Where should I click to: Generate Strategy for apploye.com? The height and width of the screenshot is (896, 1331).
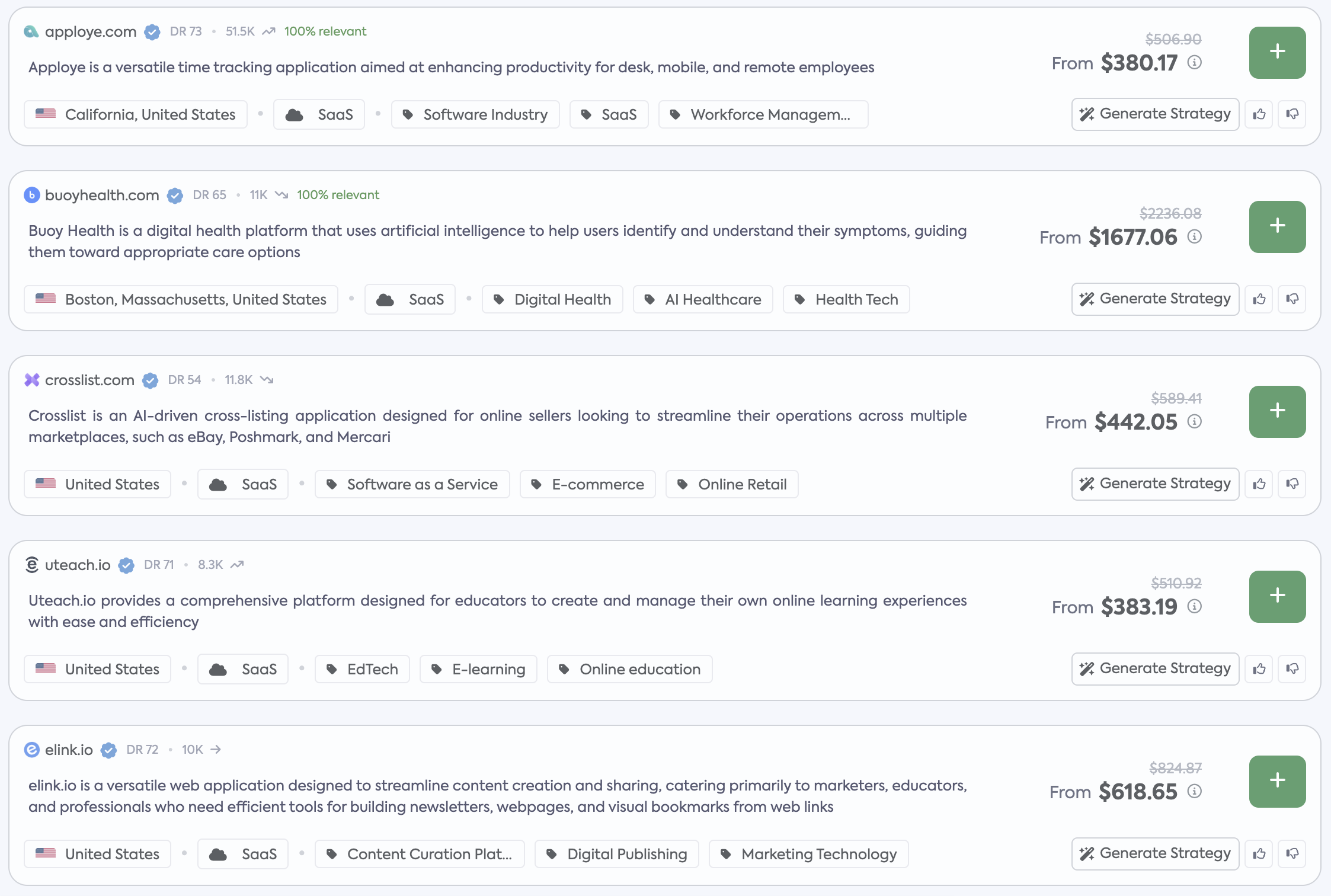point(1155,114)
